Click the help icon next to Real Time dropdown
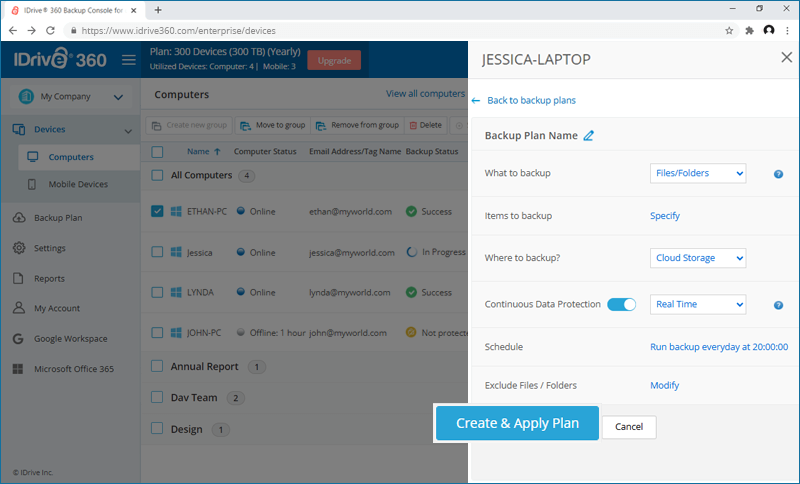This screenshot has width=800, height=484. [778, 305]
